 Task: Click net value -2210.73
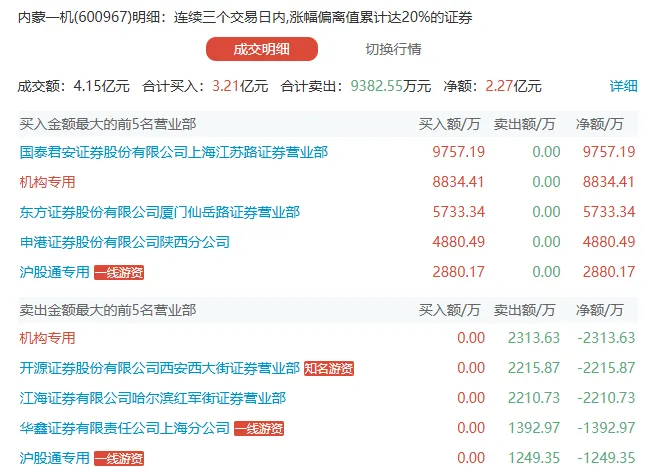point(606,398)
